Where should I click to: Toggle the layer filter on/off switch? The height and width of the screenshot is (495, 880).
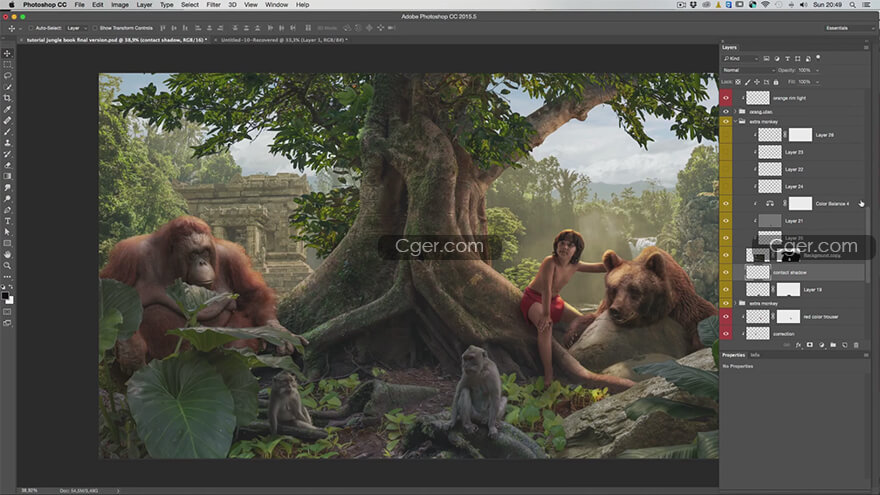click(818, 57)
